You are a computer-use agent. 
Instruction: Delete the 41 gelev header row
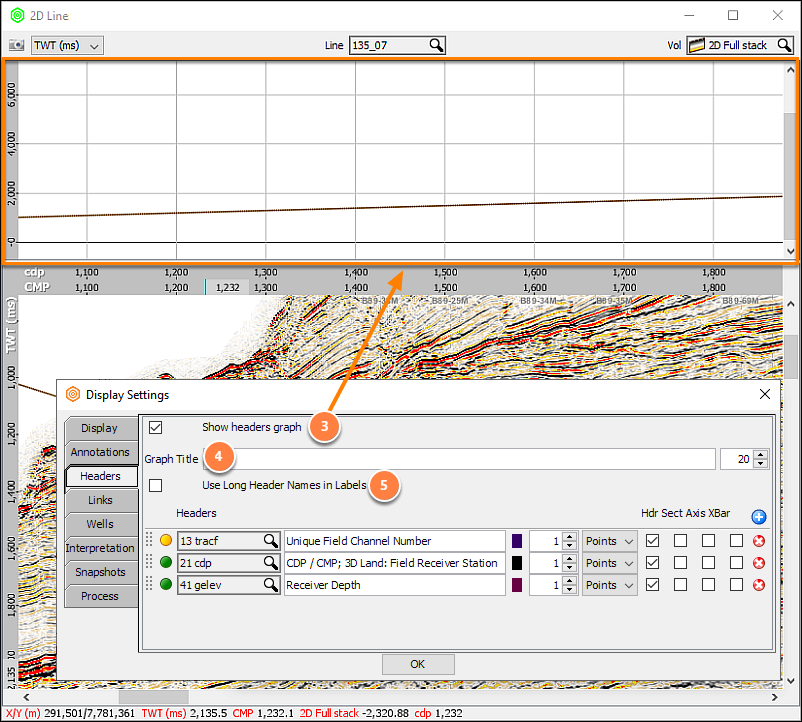click(x=759, y=585)
